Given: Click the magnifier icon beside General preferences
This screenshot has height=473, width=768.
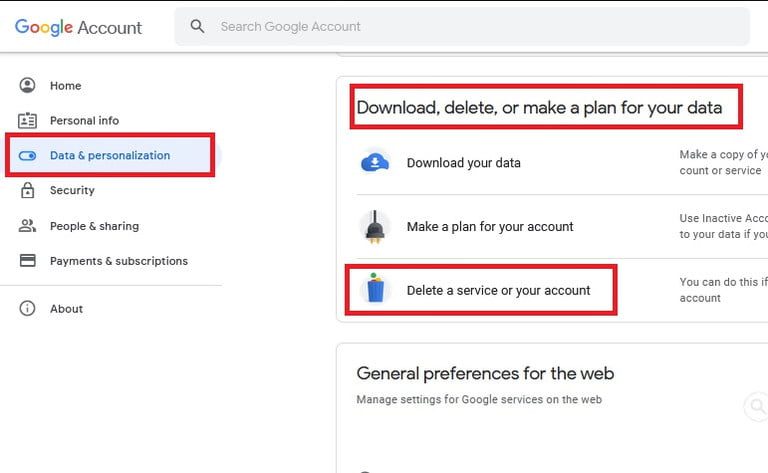Looking at the screenshot, I should point(756,406).
